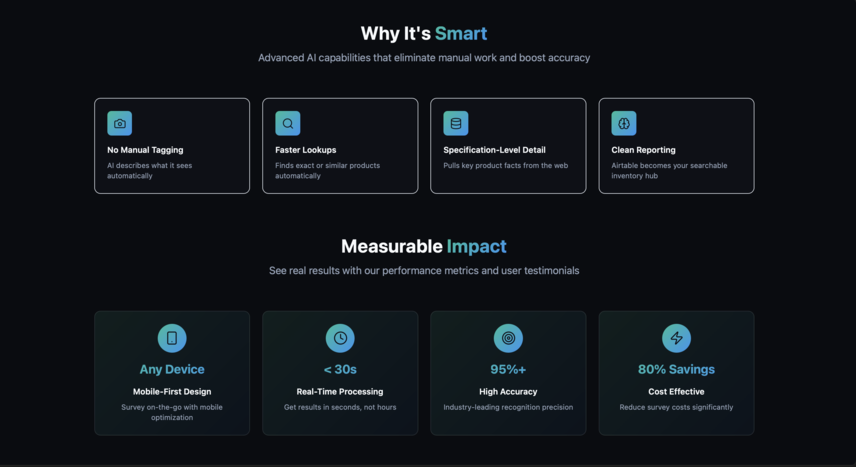This screenshot has width=856, height=467.
Task: Click the target icon above 95%+
Action: tap(508, 338)
